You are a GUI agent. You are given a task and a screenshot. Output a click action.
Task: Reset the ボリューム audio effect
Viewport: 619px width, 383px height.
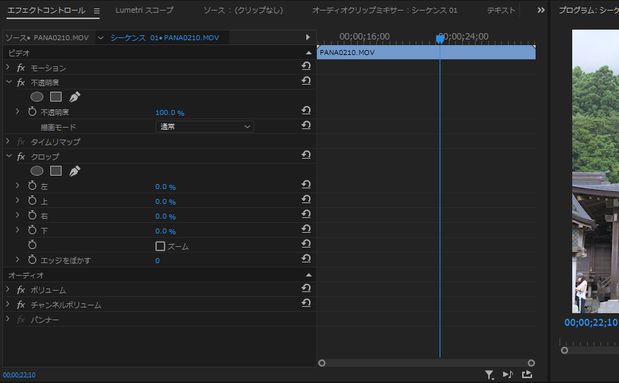pyautogui.click(x=306, y=289)
